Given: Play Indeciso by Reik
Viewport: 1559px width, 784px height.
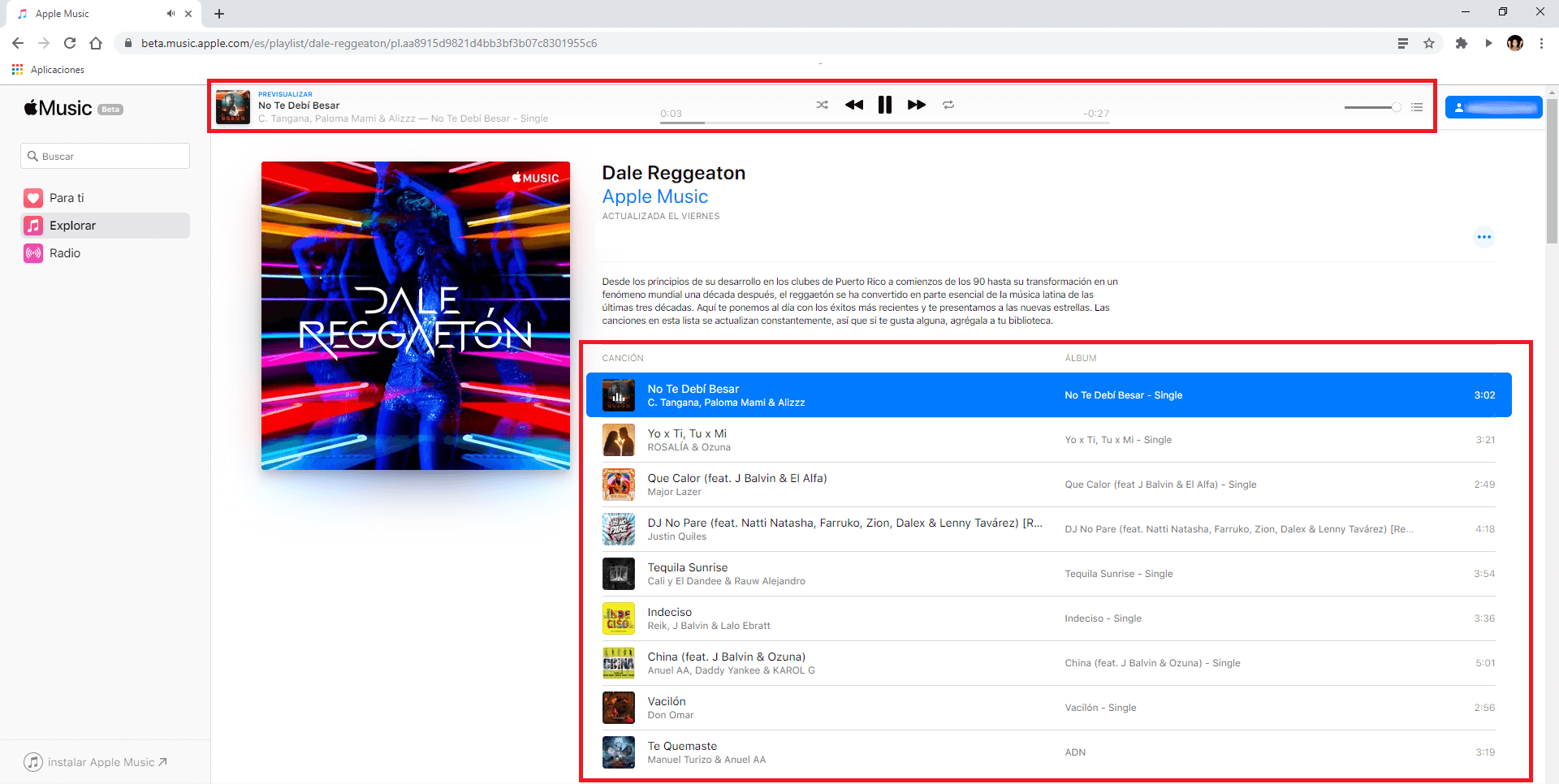Looking at the screenshot, I should point(1049,618).
